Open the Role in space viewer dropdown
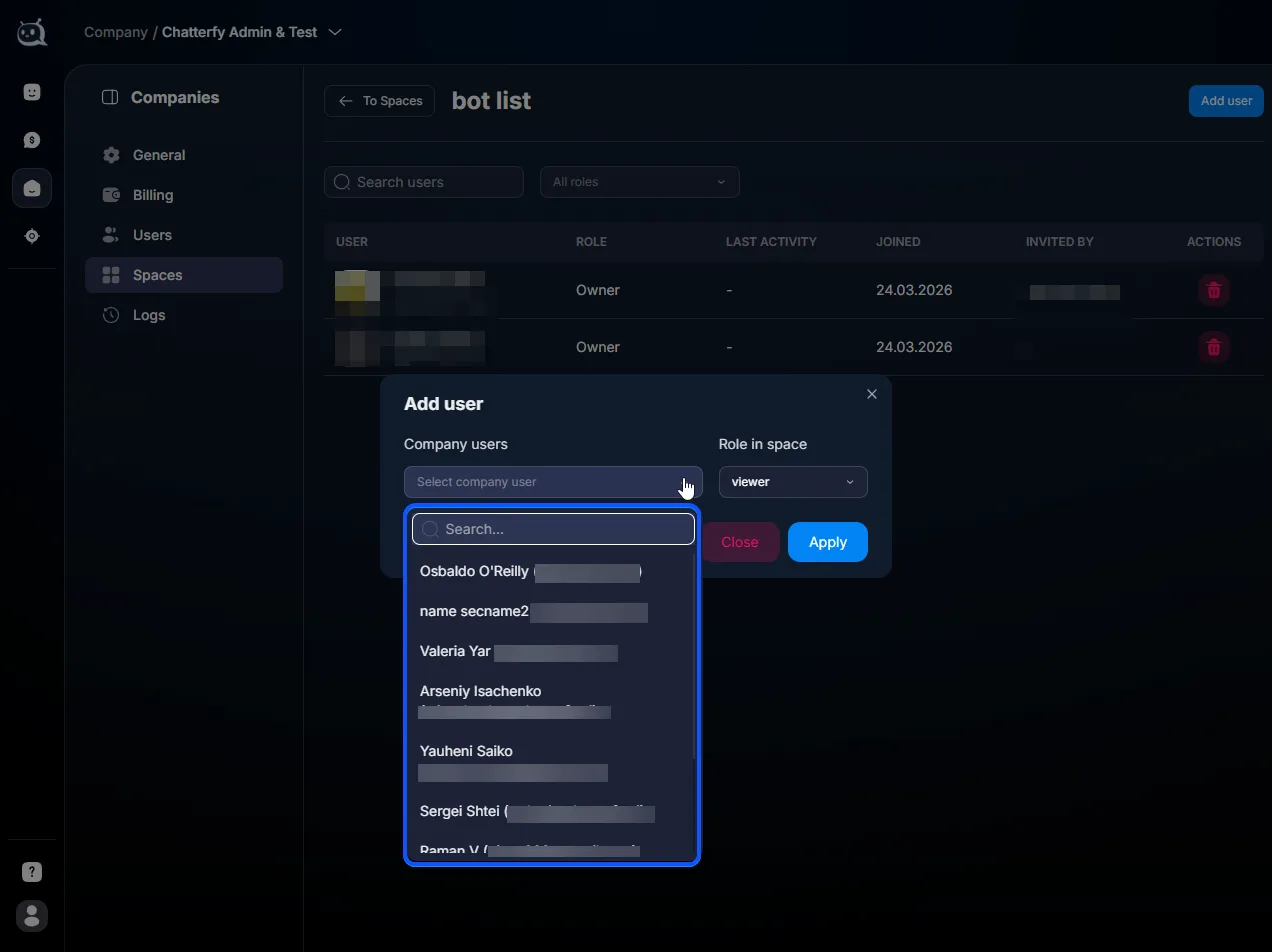Image resolution: width=1272 pixels, height=952 pixels. [x=793, y=482]
